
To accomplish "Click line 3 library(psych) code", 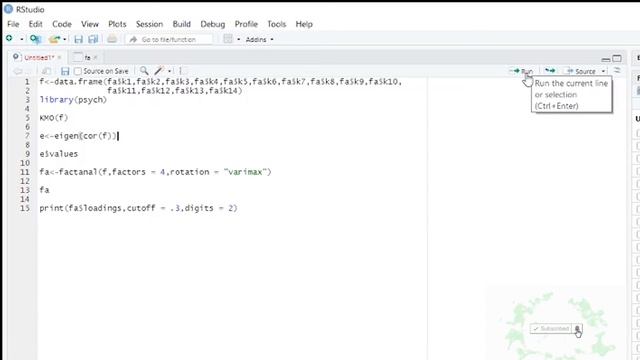I will (73, 100).
